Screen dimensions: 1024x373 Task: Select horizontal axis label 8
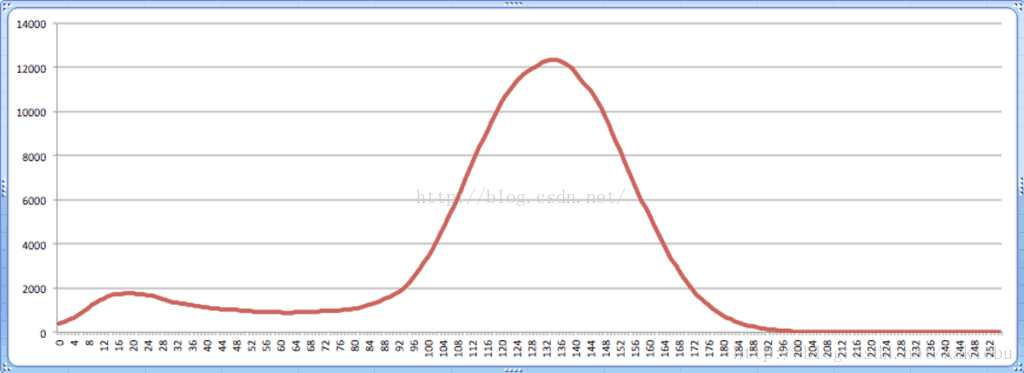point(90,341)
